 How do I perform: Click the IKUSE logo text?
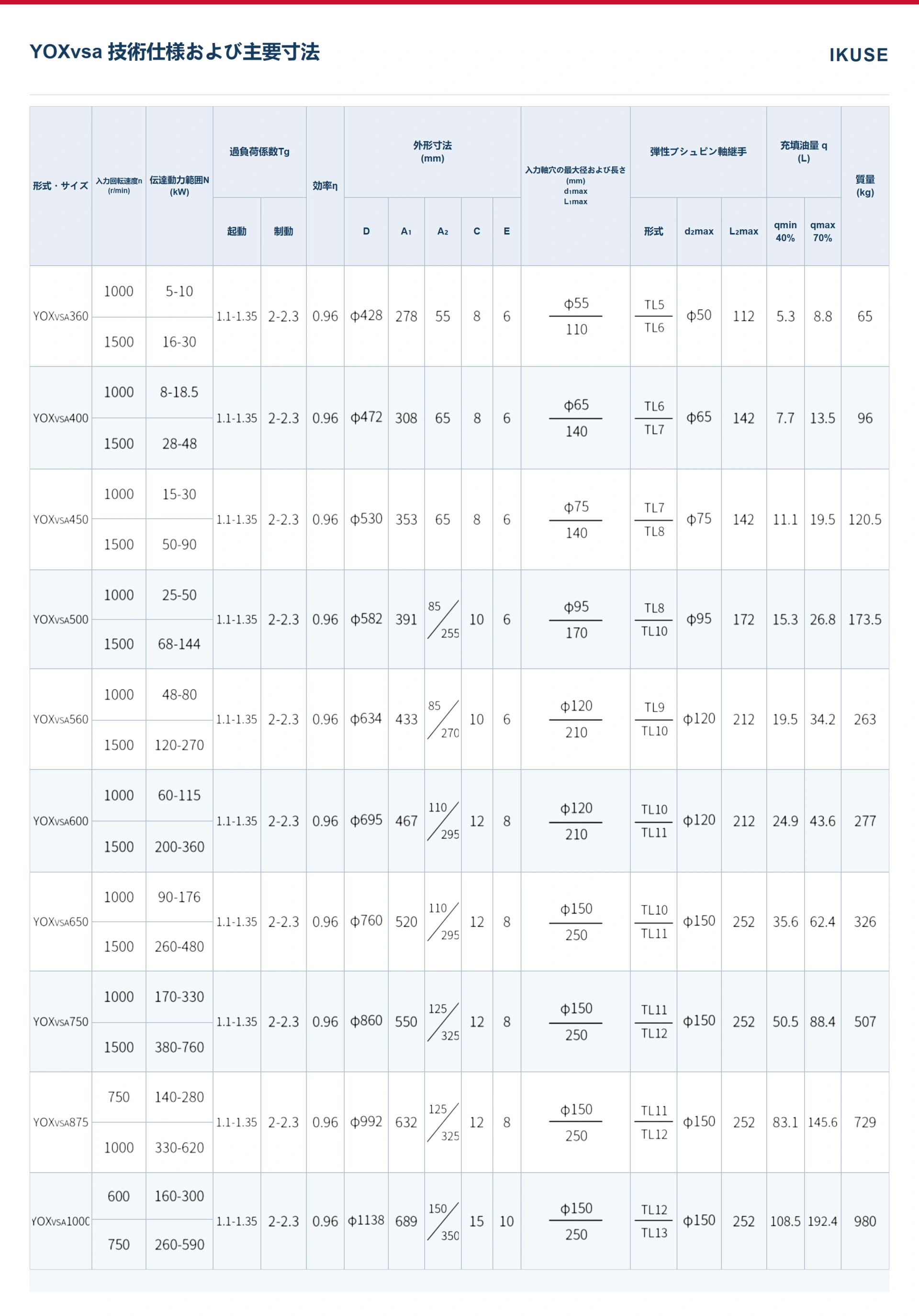click(x=858, y=55)
